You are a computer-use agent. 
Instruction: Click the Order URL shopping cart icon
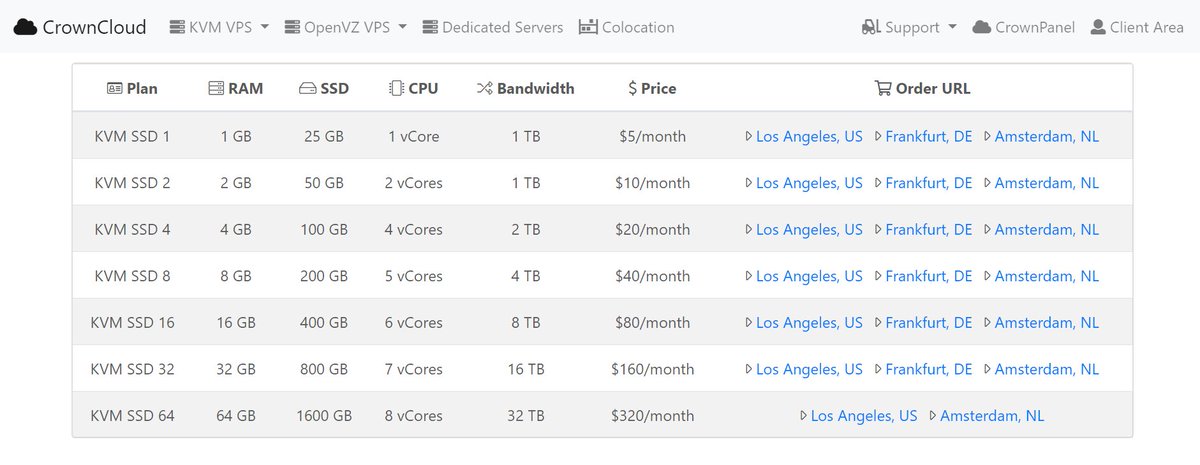pyautogui.click(x=883, y=88)
